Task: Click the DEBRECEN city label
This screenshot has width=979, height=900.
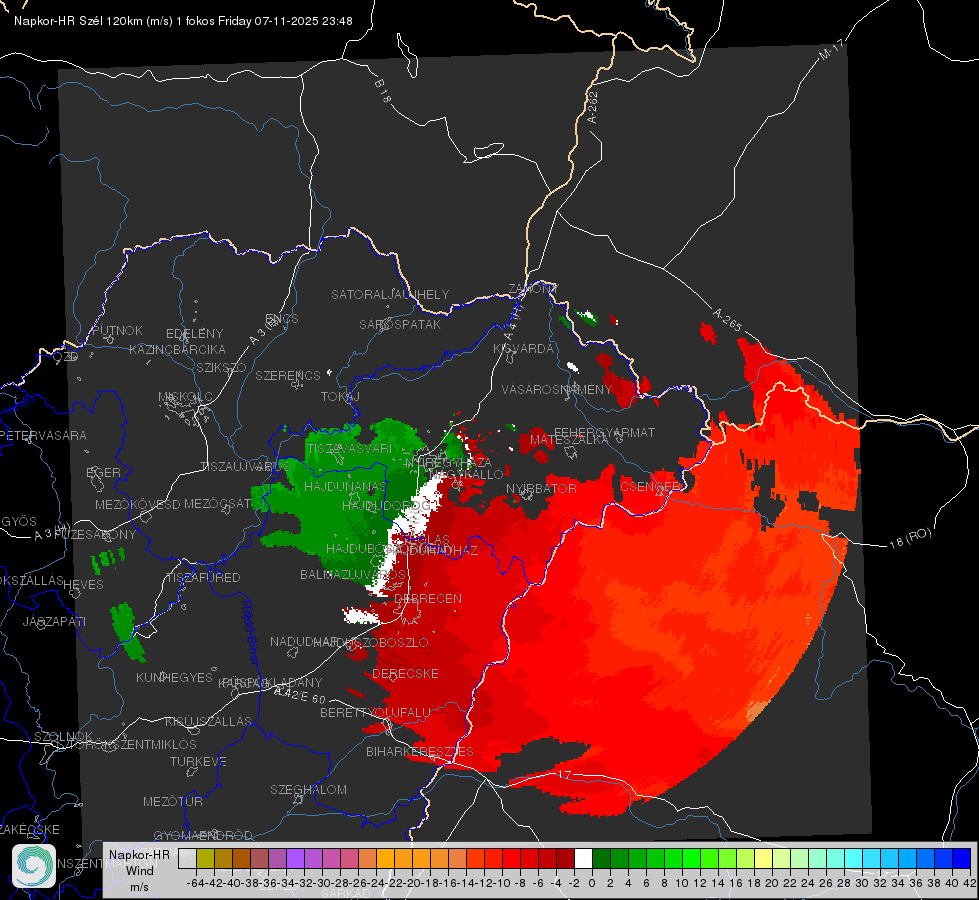Action: [428, 598]
